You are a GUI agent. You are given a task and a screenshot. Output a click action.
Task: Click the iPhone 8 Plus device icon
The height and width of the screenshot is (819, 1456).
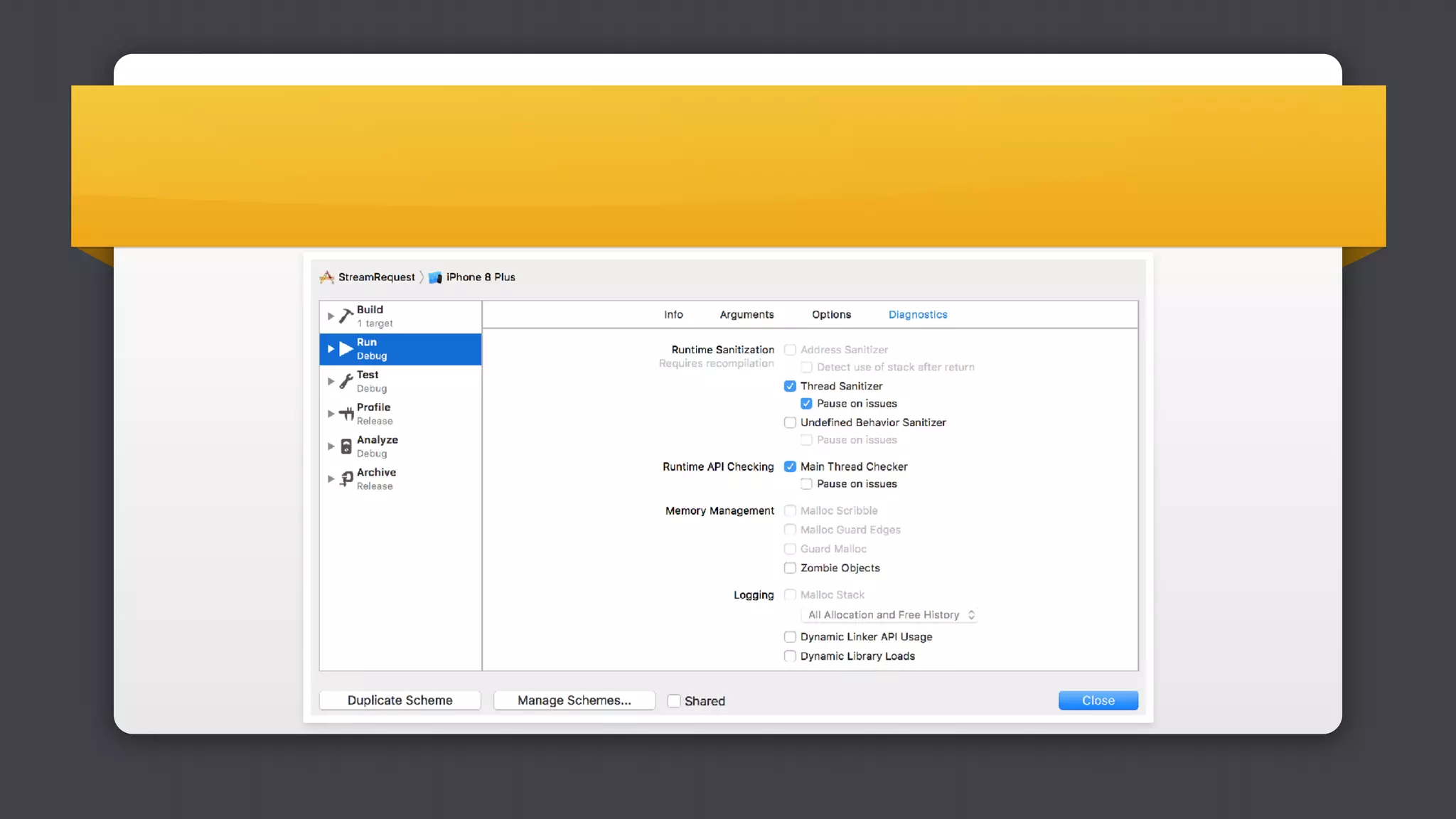point(435,277)
